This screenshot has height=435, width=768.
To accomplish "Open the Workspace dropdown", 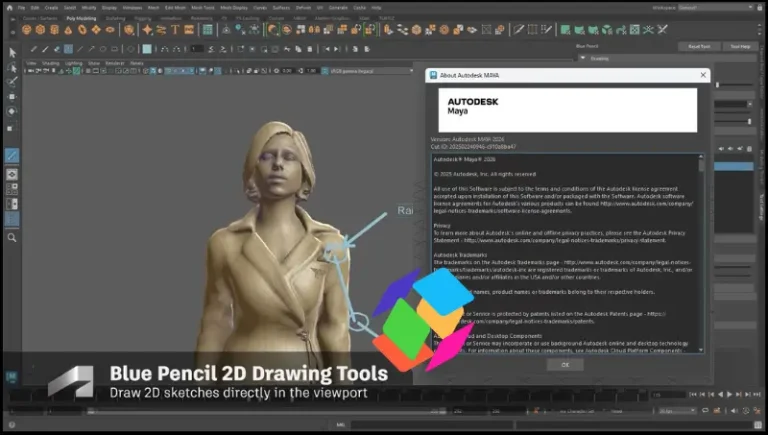I will pos(716,8).
